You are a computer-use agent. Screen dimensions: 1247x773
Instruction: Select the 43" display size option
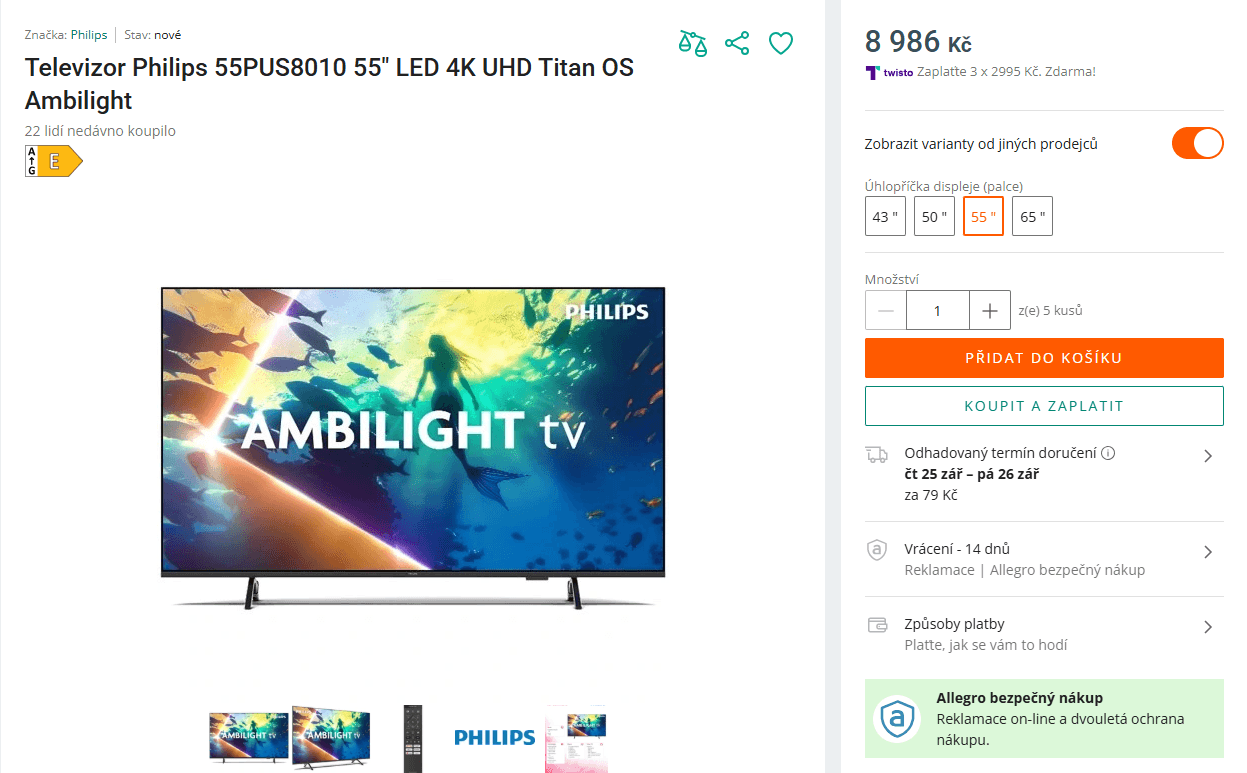[x=885, y=216]
